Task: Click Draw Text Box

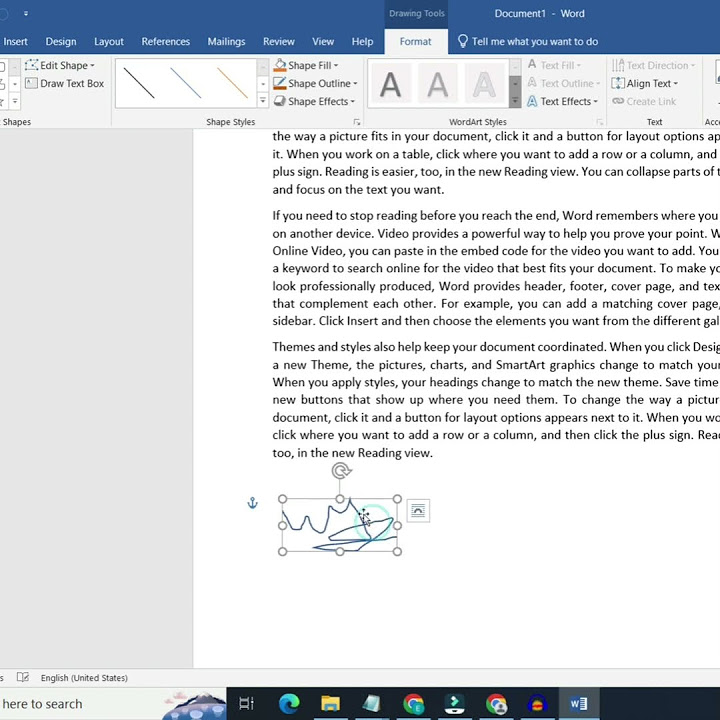Action: [64, 84]
